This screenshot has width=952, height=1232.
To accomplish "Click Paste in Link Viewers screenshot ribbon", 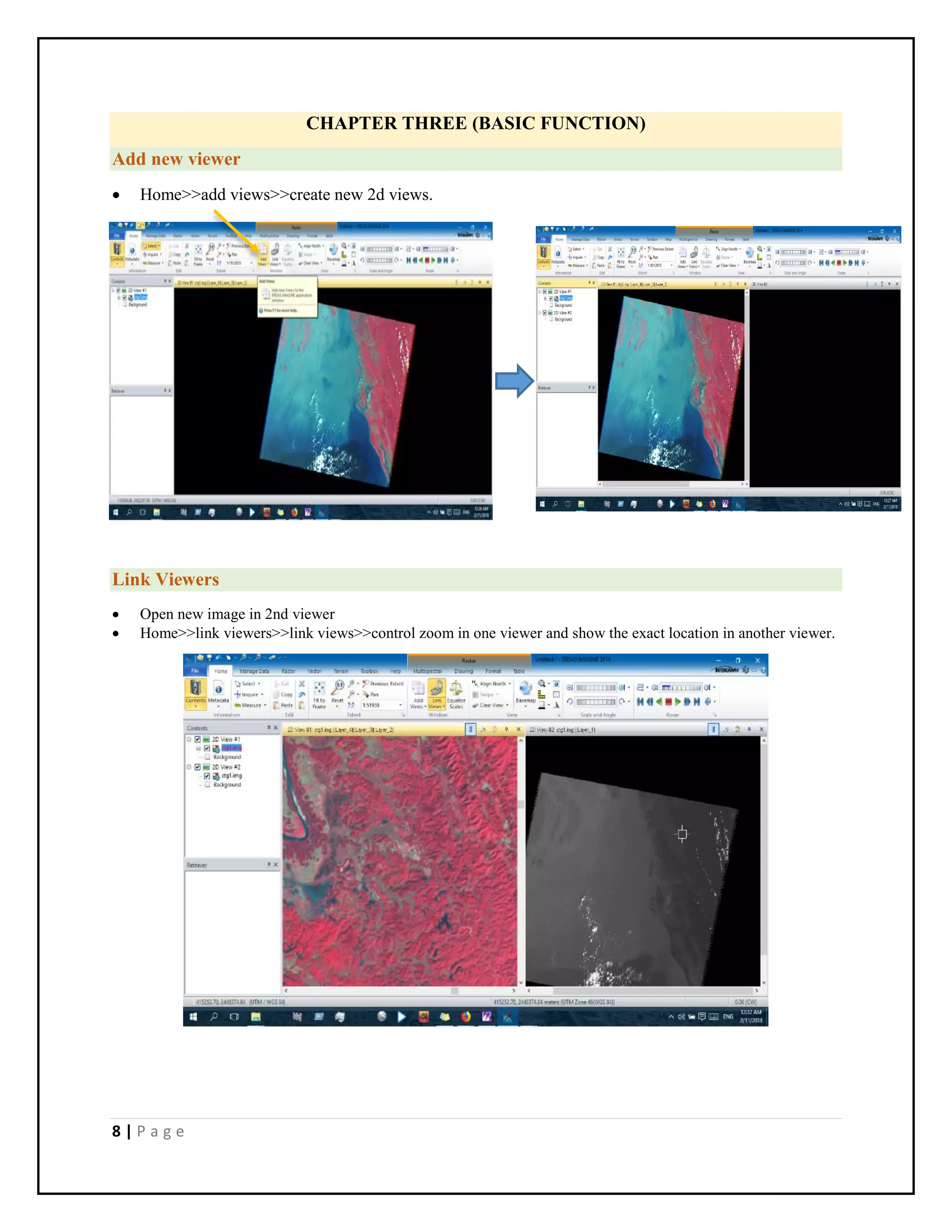I will point(283,705).
